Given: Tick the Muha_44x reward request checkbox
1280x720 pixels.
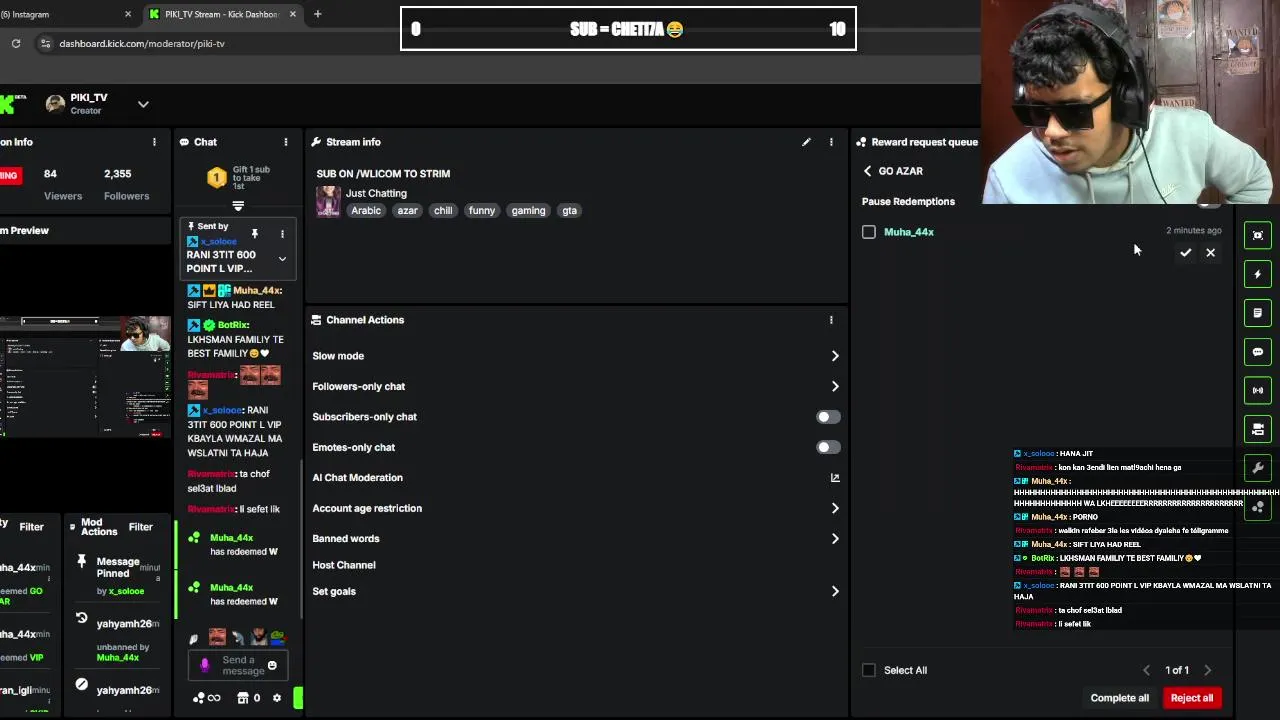Looking at the screenshot, I should tap(869, 232).
